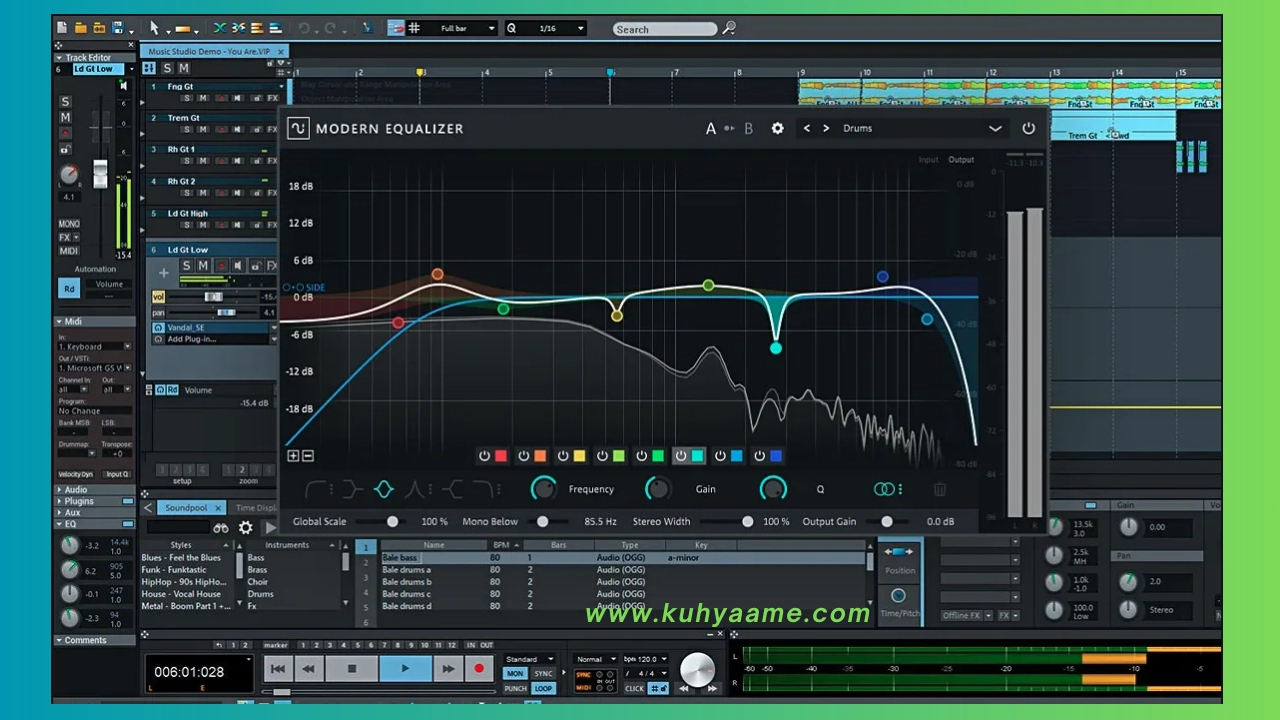Image resolution: width=1280 pixels, height=720 pixels.
Task: Select preset A in Modern Equalizer
Action: 711,128
